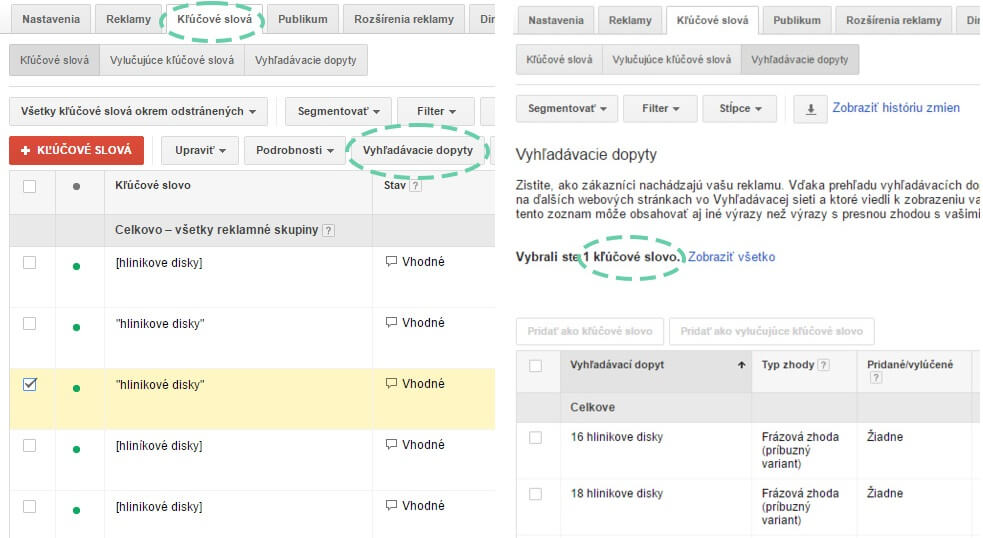Click help icon under Pridané/vylúčené header
The height and width of the screenshot is (538, 983).
(x=876, y=377)
